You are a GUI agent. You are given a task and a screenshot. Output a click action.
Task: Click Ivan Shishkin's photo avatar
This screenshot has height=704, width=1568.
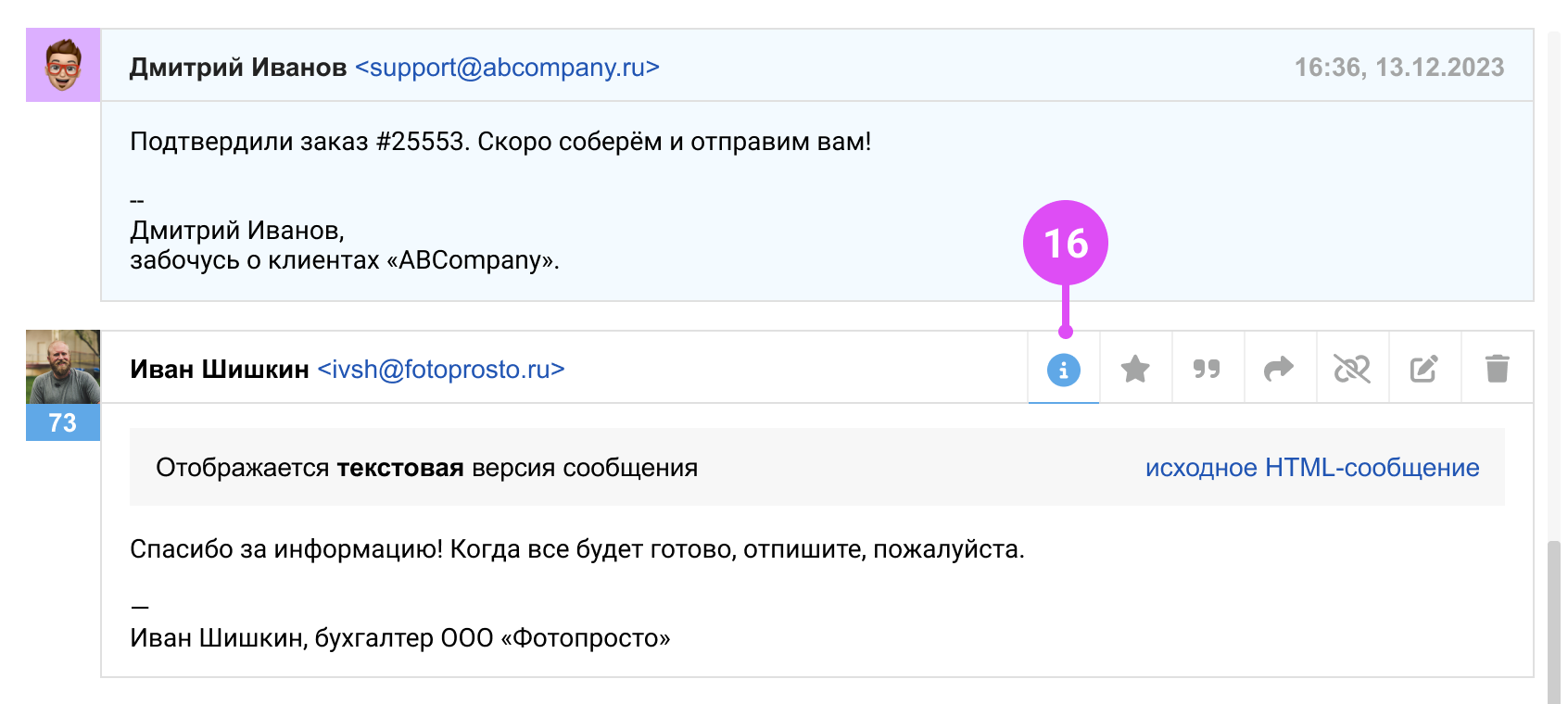63,367
